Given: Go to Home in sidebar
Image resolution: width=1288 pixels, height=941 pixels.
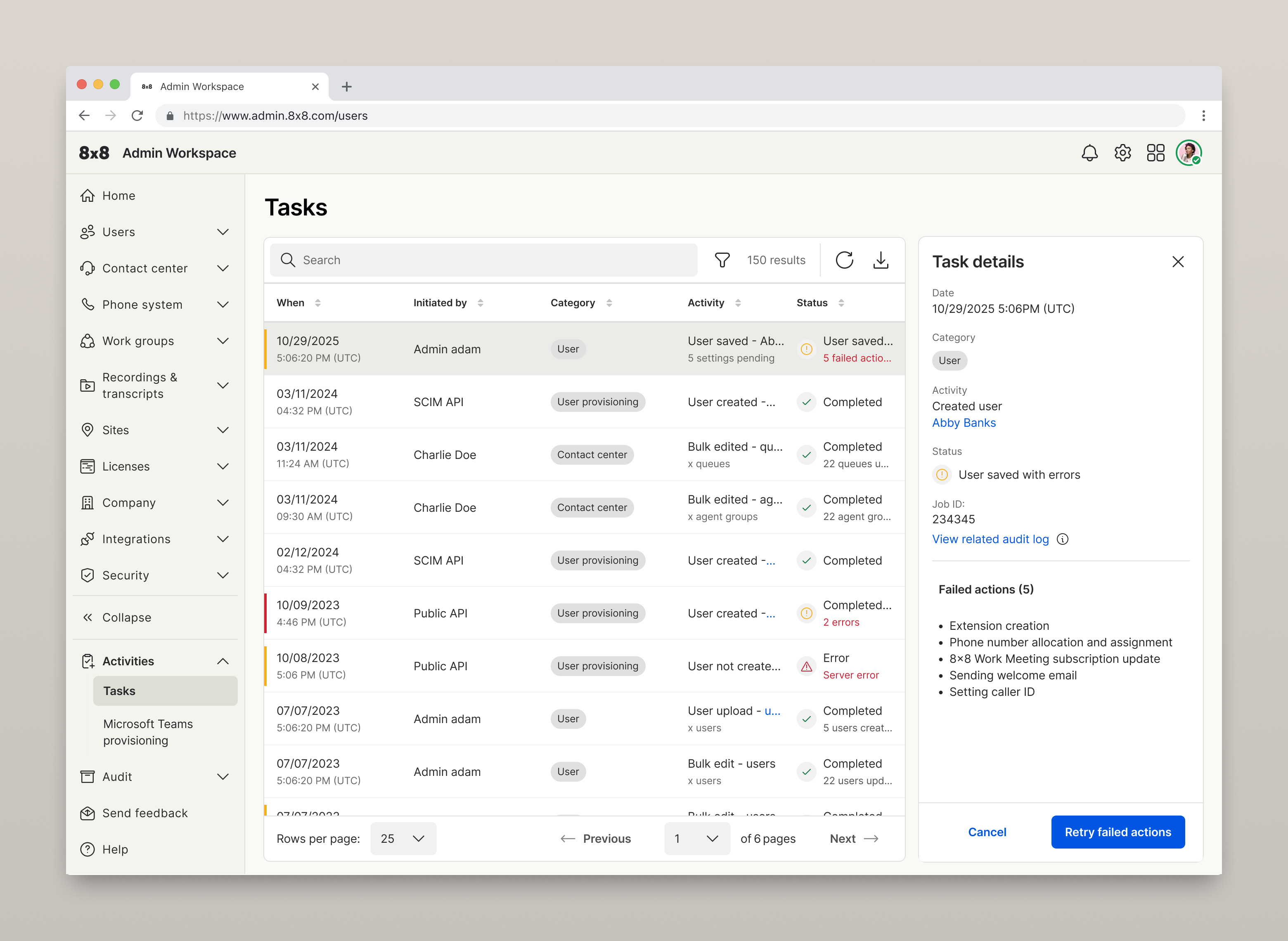Looking at the screenshot, I should point(118,196).
